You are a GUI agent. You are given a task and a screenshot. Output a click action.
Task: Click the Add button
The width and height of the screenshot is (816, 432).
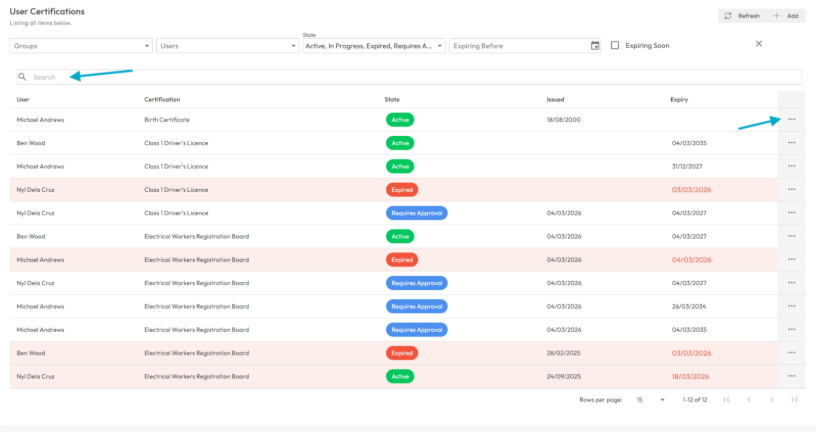(786, 16)
